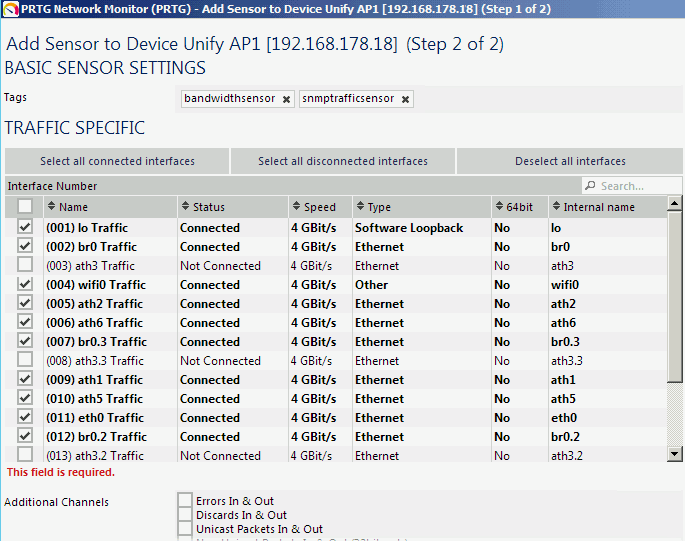Click the Internal name column header
The image size is (685, 541).
tap(608, 207)
